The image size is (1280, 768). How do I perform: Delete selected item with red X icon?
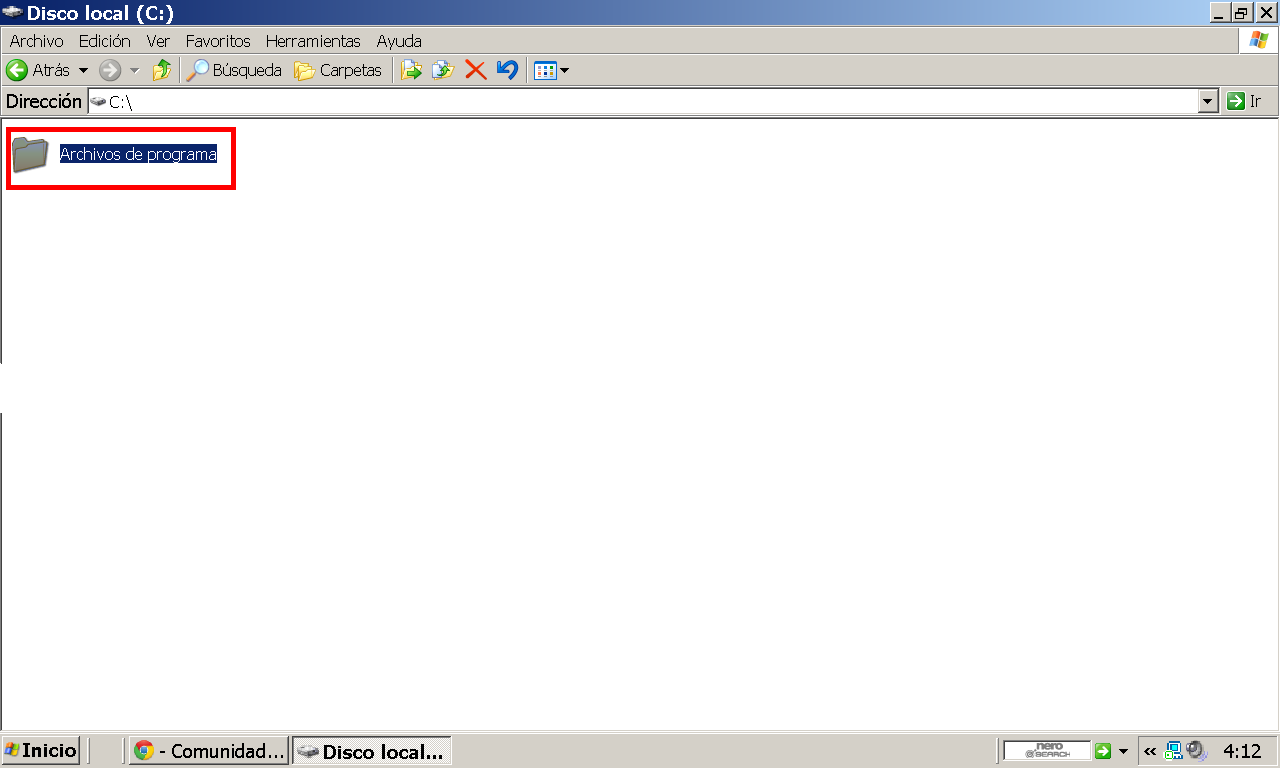pyautogui.click(x=476, y=71)
